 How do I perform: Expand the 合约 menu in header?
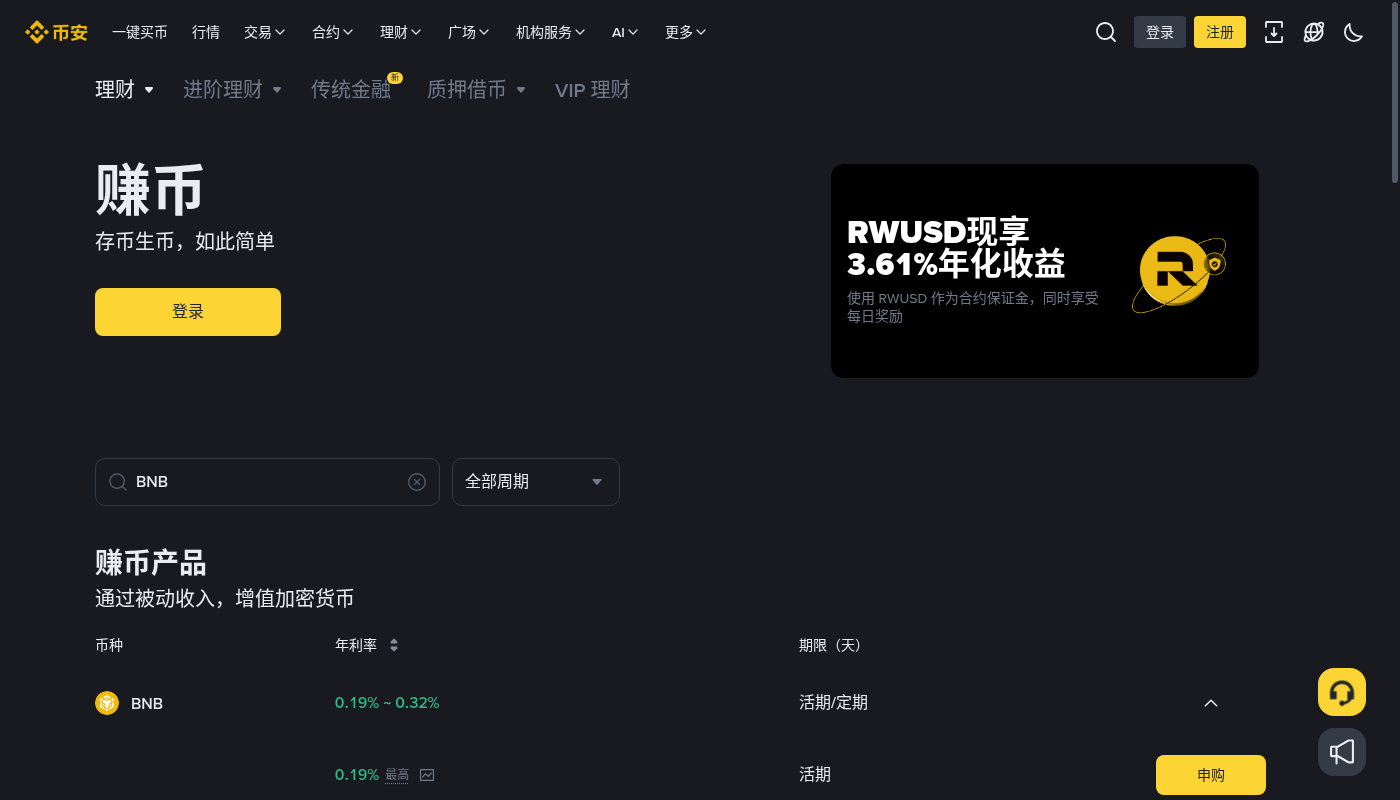333,32
